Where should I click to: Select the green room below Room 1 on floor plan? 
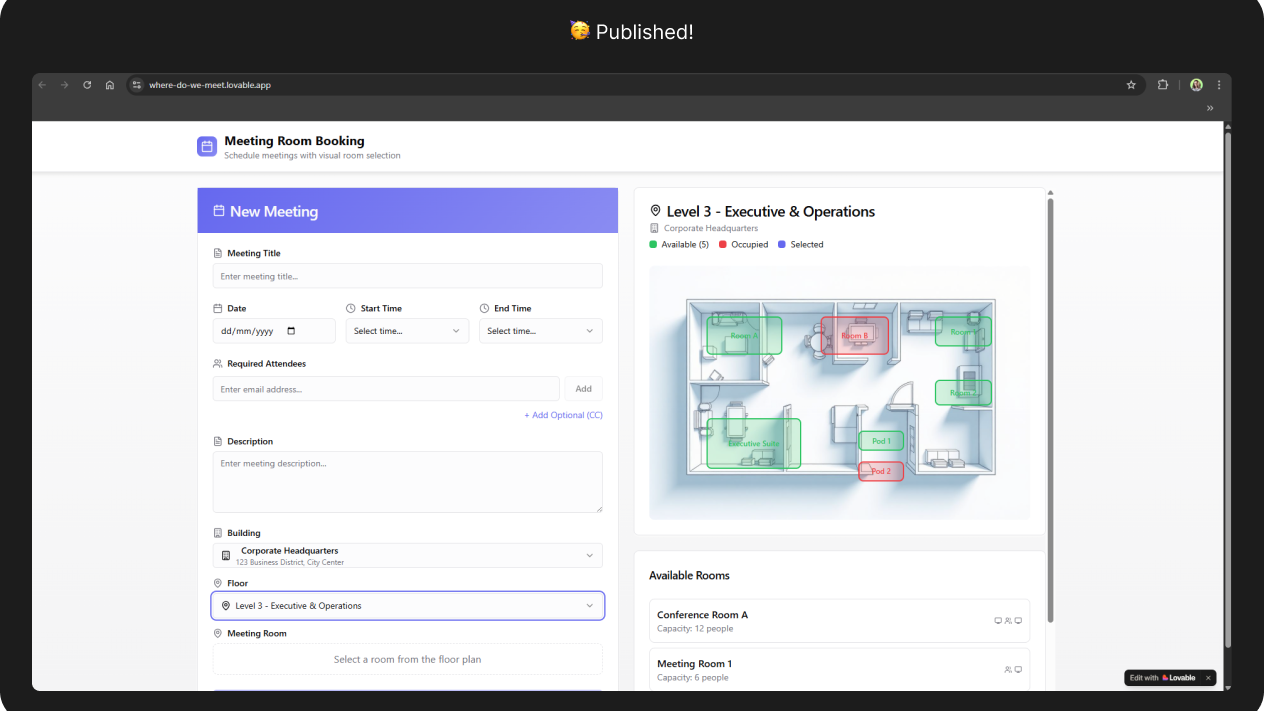pos(963,393)
